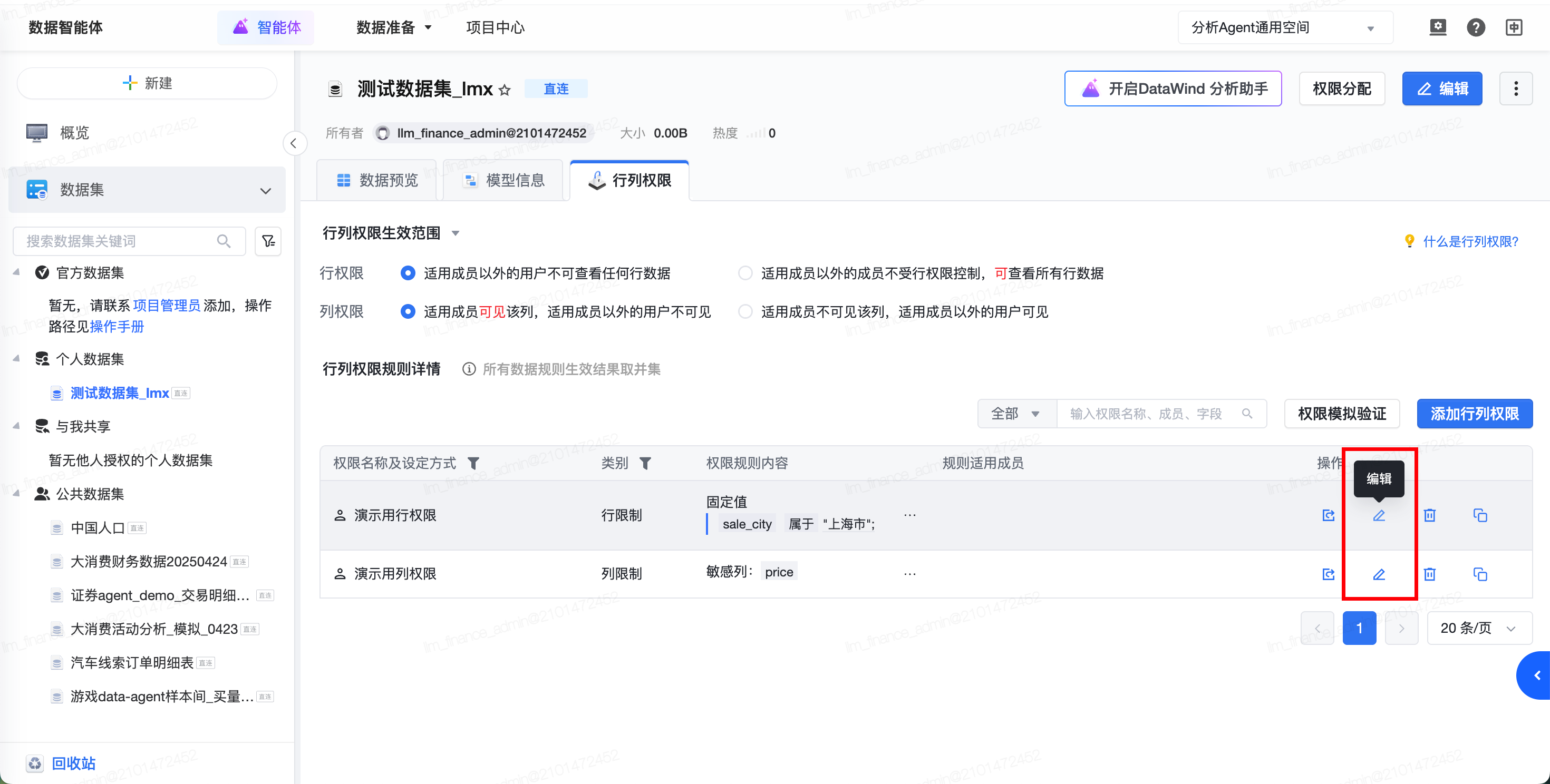
Task: Copy the 演示用行权限 rule
Action: [1480, 515]
